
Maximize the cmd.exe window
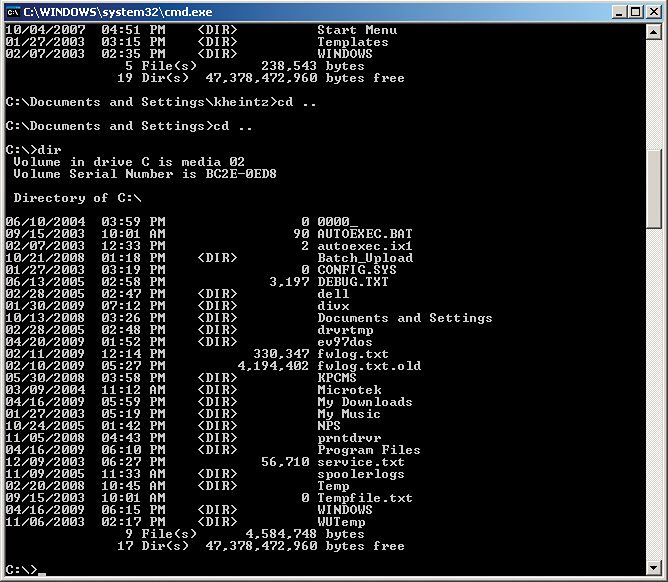pos(635,12)
